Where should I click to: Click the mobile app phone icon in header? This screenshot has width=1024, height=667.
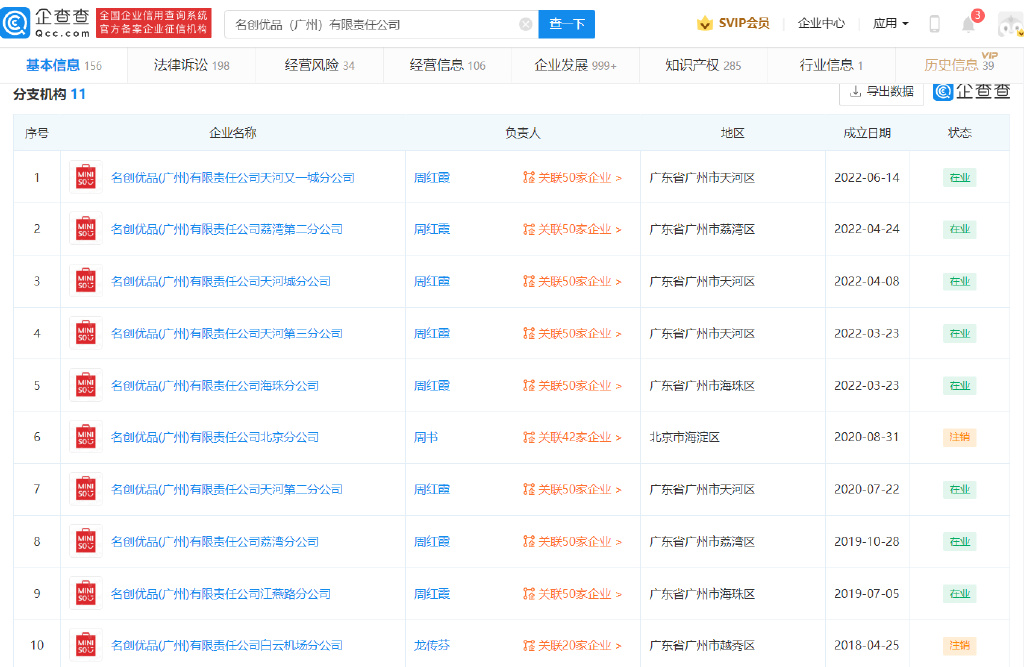[x=935, y=22]
